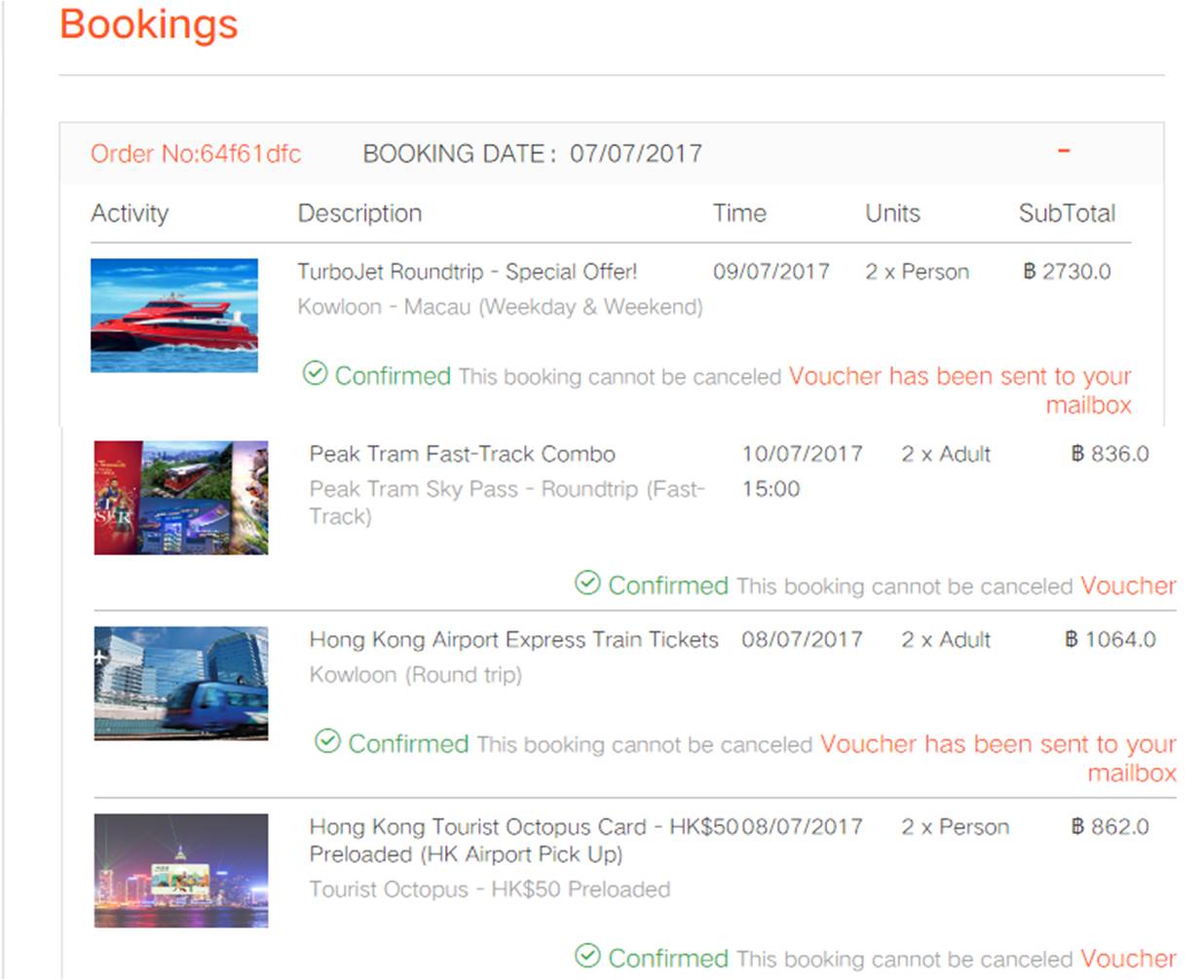Click the Airport Express Confirmed status label

[408, 744]
